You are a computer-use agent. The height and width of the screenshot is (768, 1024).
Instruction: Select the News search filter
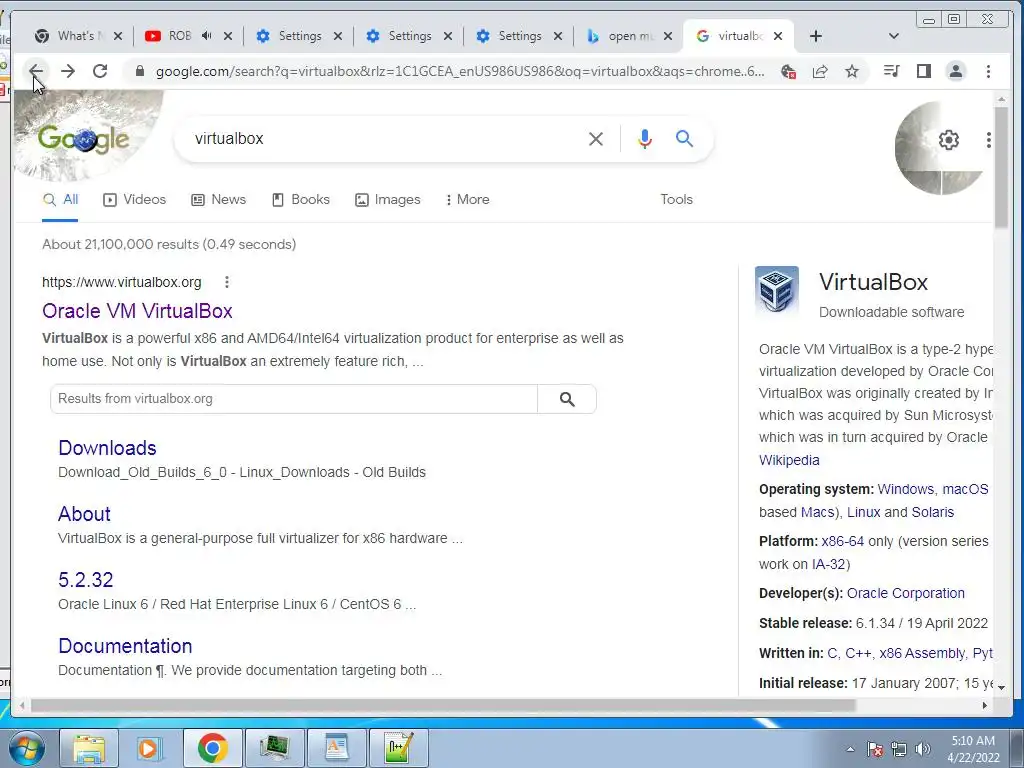click(x=218, y=200)
